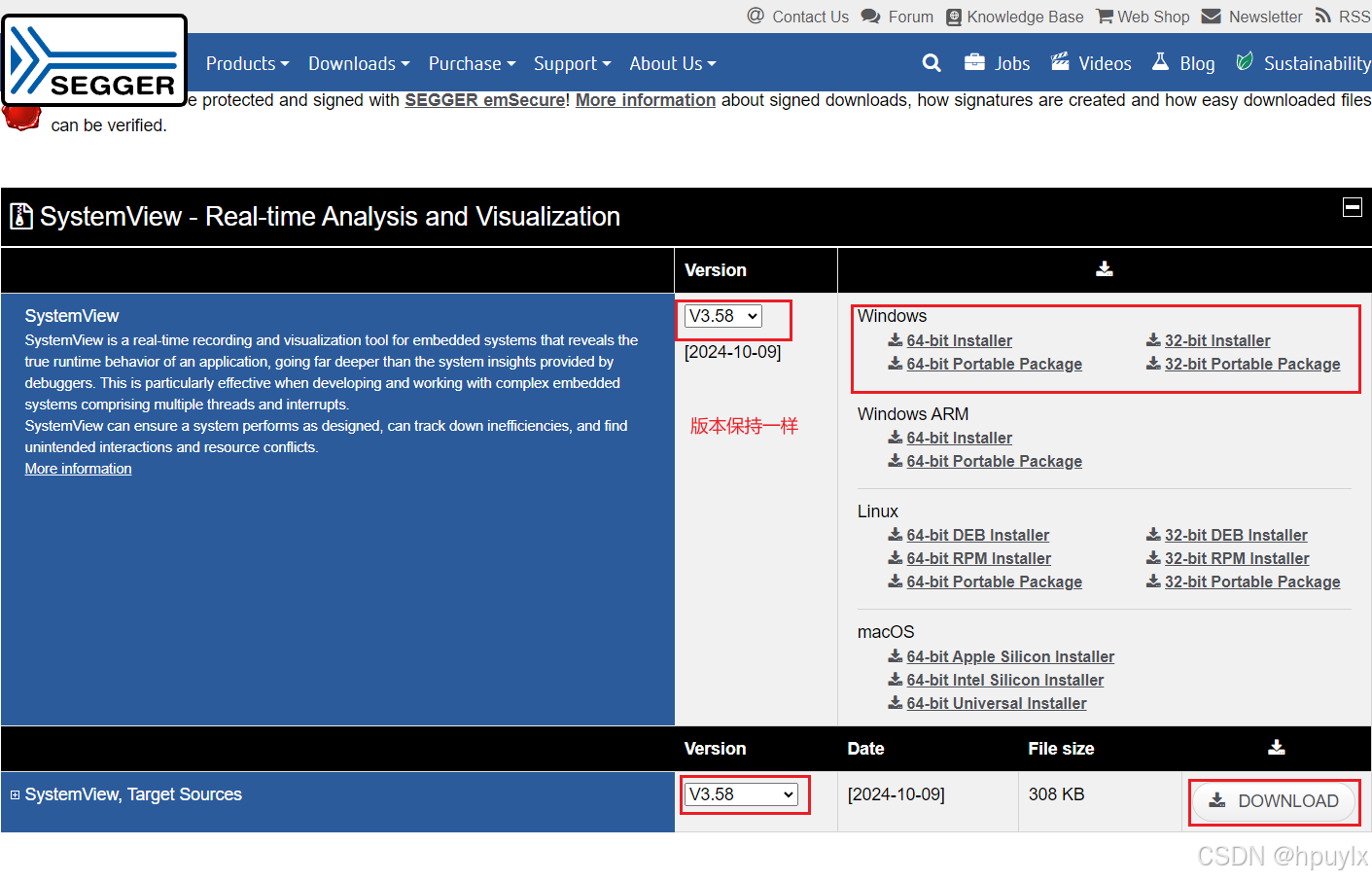This screenshot has height=881, width=1372.
Task: Open the Forum speech bubble icon
Action: click(x=868, y=17)
